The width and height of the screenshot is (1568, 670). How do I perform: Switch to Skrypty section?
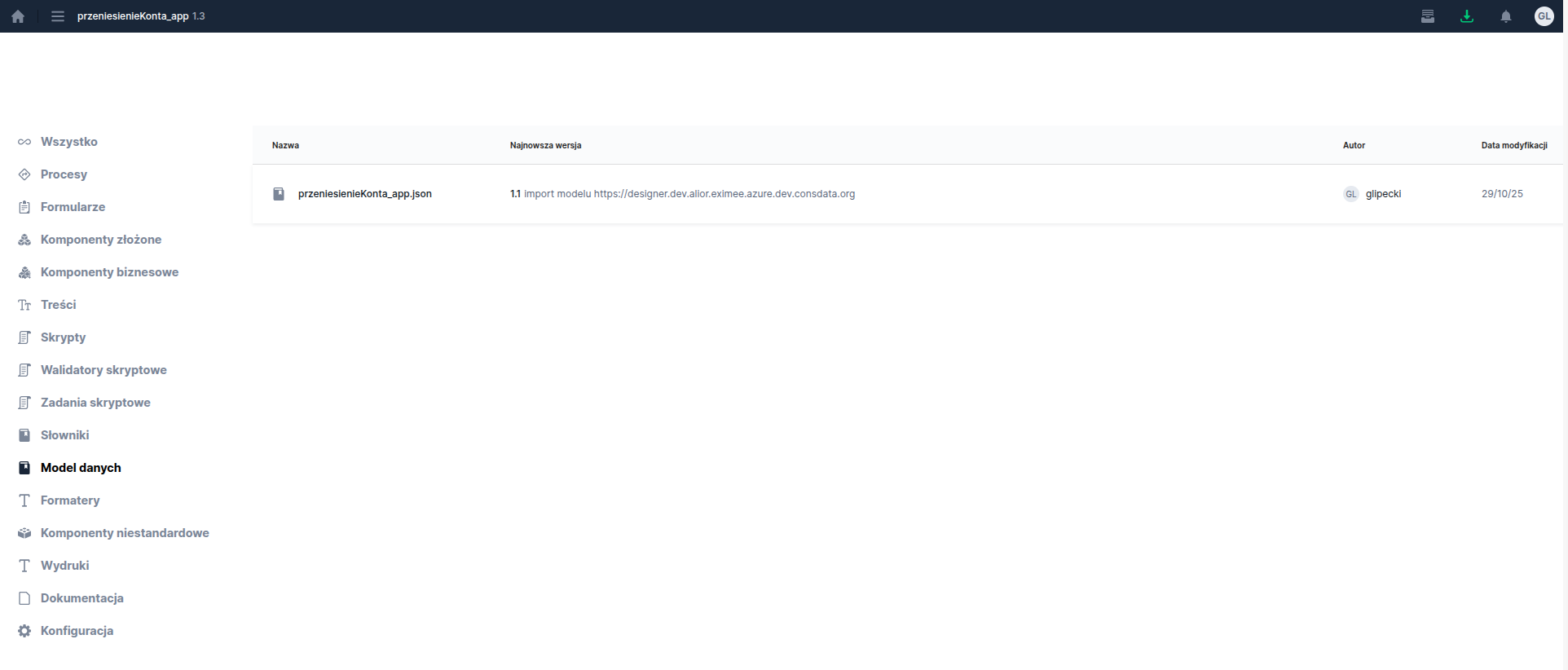(63, 337)
